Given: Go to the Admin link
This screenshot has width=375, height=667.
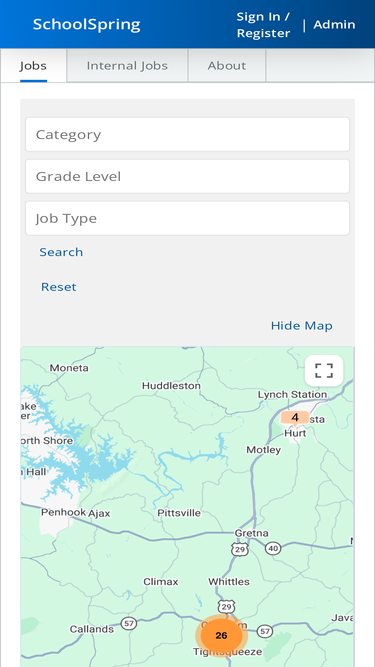Looking at the screenshot, I should point(334,25).
